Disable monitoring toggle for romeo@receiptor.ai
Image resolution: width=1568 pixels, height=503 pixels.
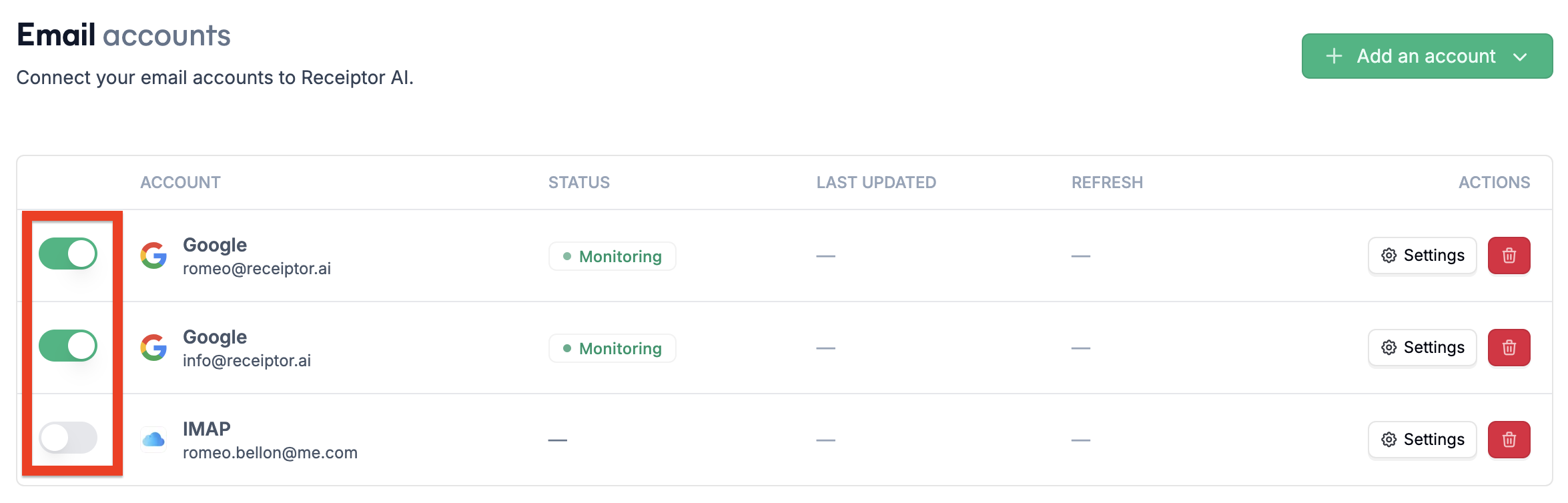(68, 254)
